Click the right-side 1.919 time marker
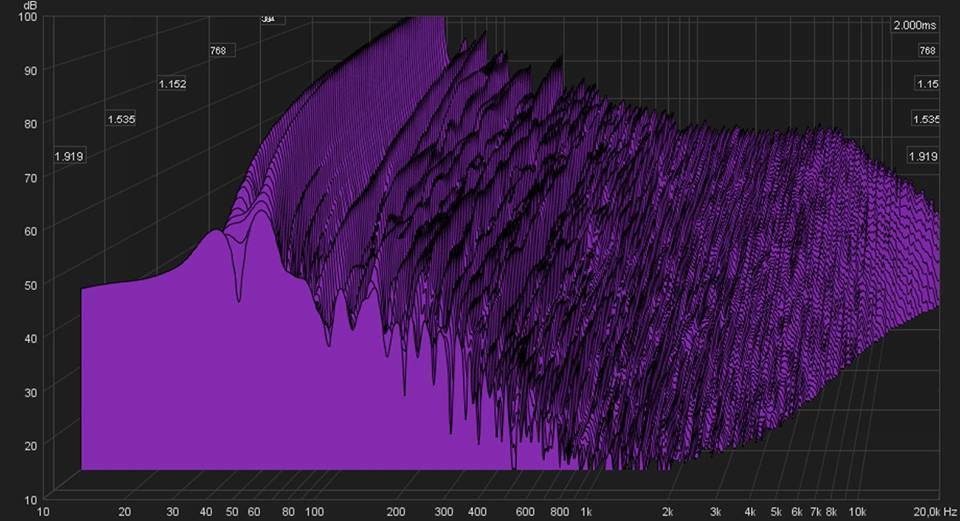960x521 pixels. 922,156
